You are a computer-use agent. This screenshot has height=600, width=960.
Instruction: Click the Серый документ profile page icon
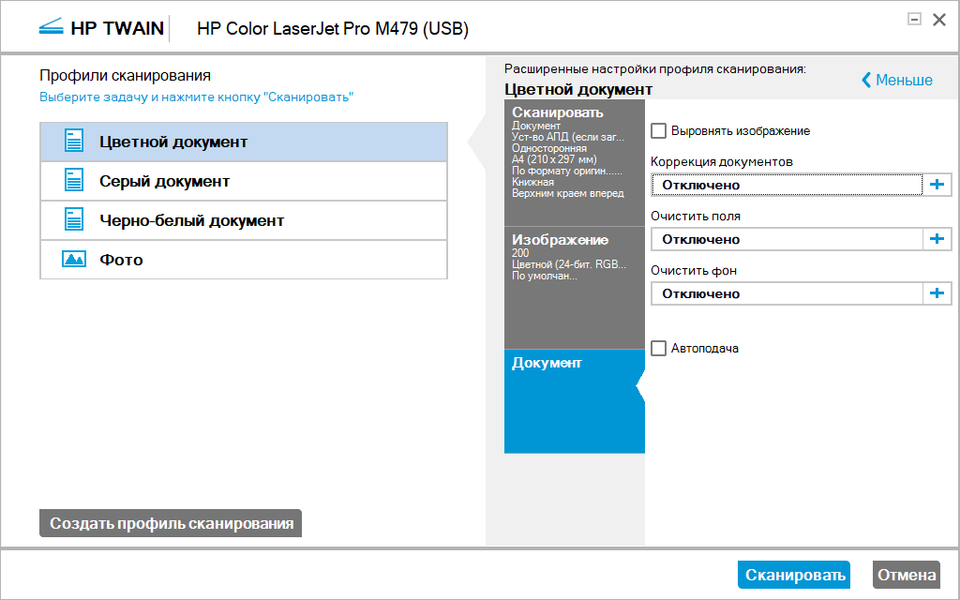[74, 181]
